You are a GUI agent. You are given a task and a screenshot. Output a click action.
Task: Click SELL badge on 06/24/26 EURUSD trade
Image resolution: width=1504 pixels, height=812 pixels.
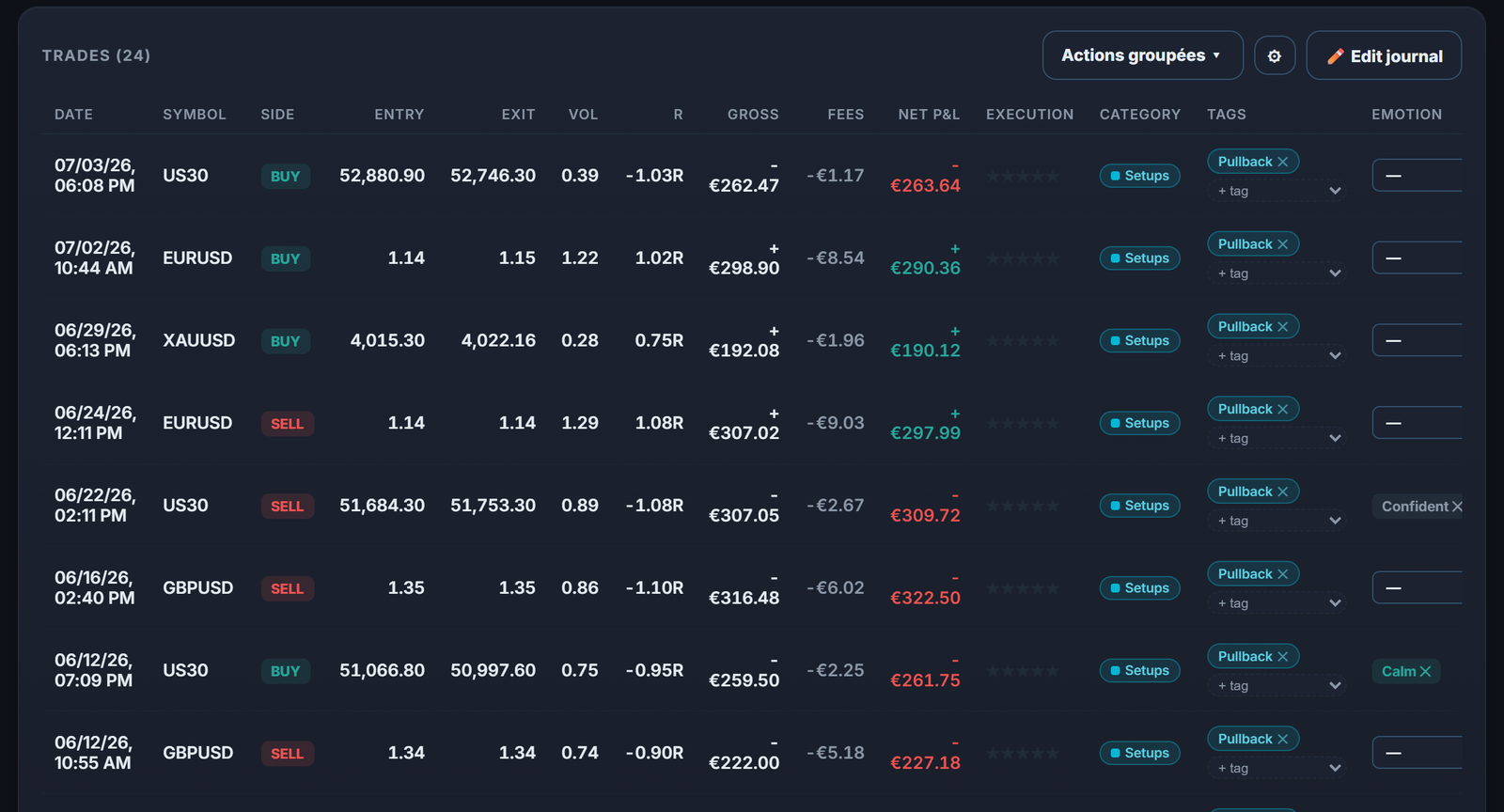tap(288, 424)
